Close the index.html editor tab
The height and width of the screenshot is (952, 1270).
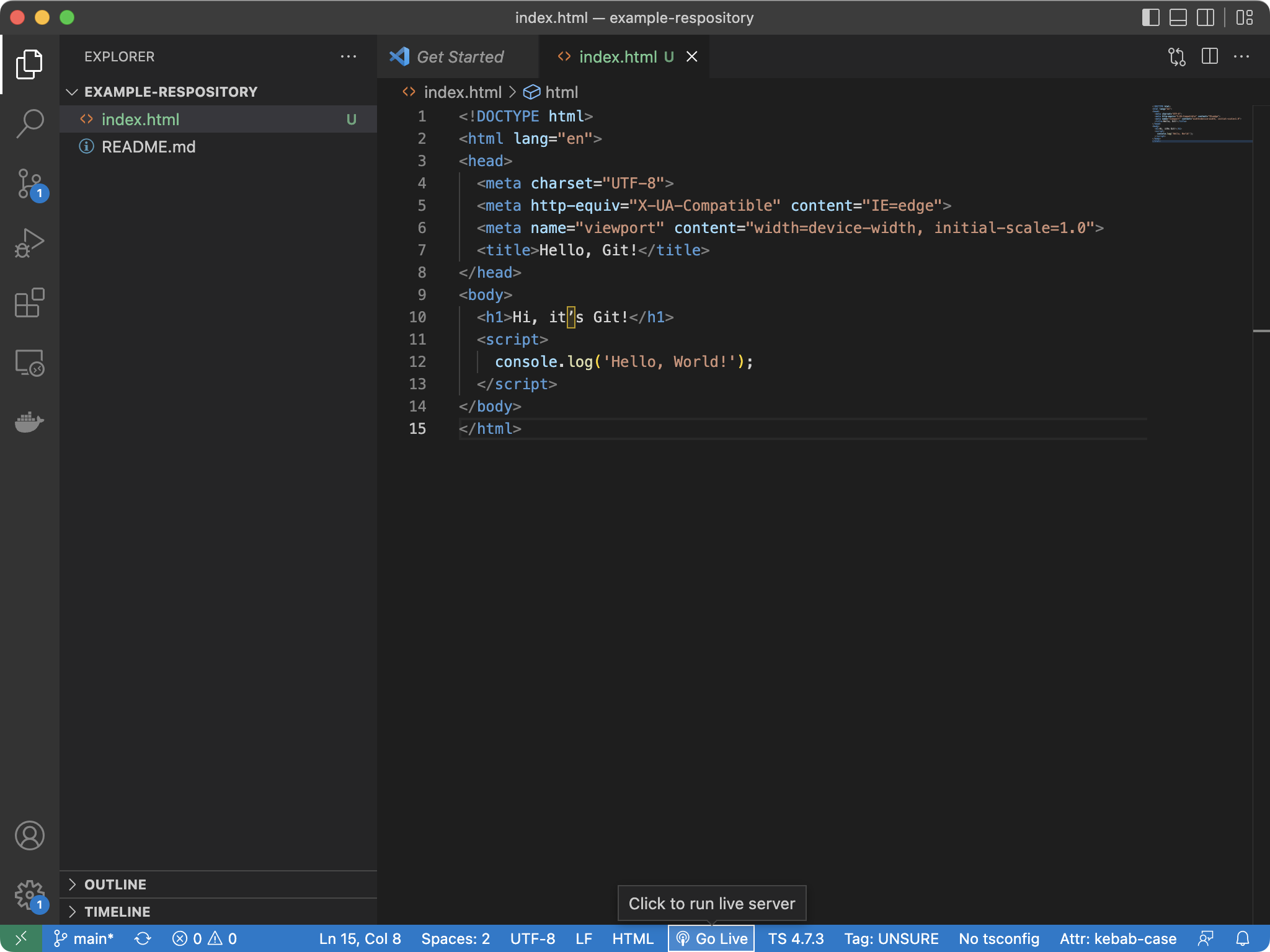pyautogui.click(x=692, y=56)
